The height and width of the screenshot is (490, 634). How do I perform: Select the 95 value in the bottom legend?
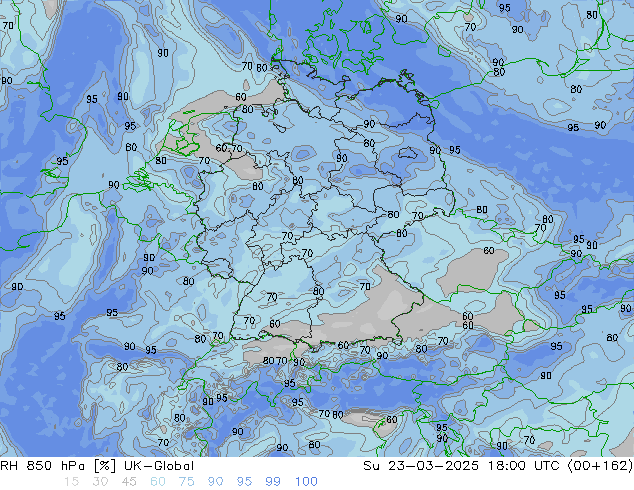244,482
